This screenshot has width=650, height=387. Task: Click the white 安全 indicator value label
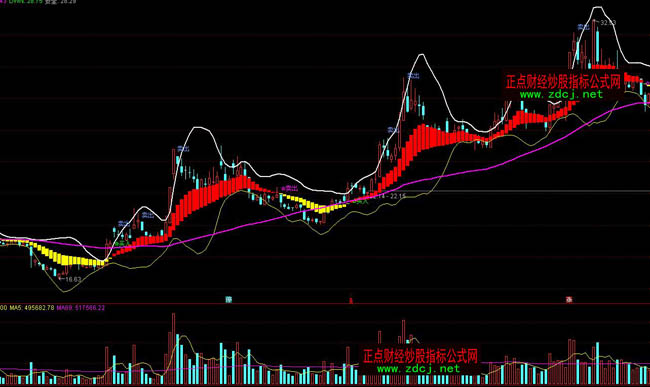pos(61,2)
